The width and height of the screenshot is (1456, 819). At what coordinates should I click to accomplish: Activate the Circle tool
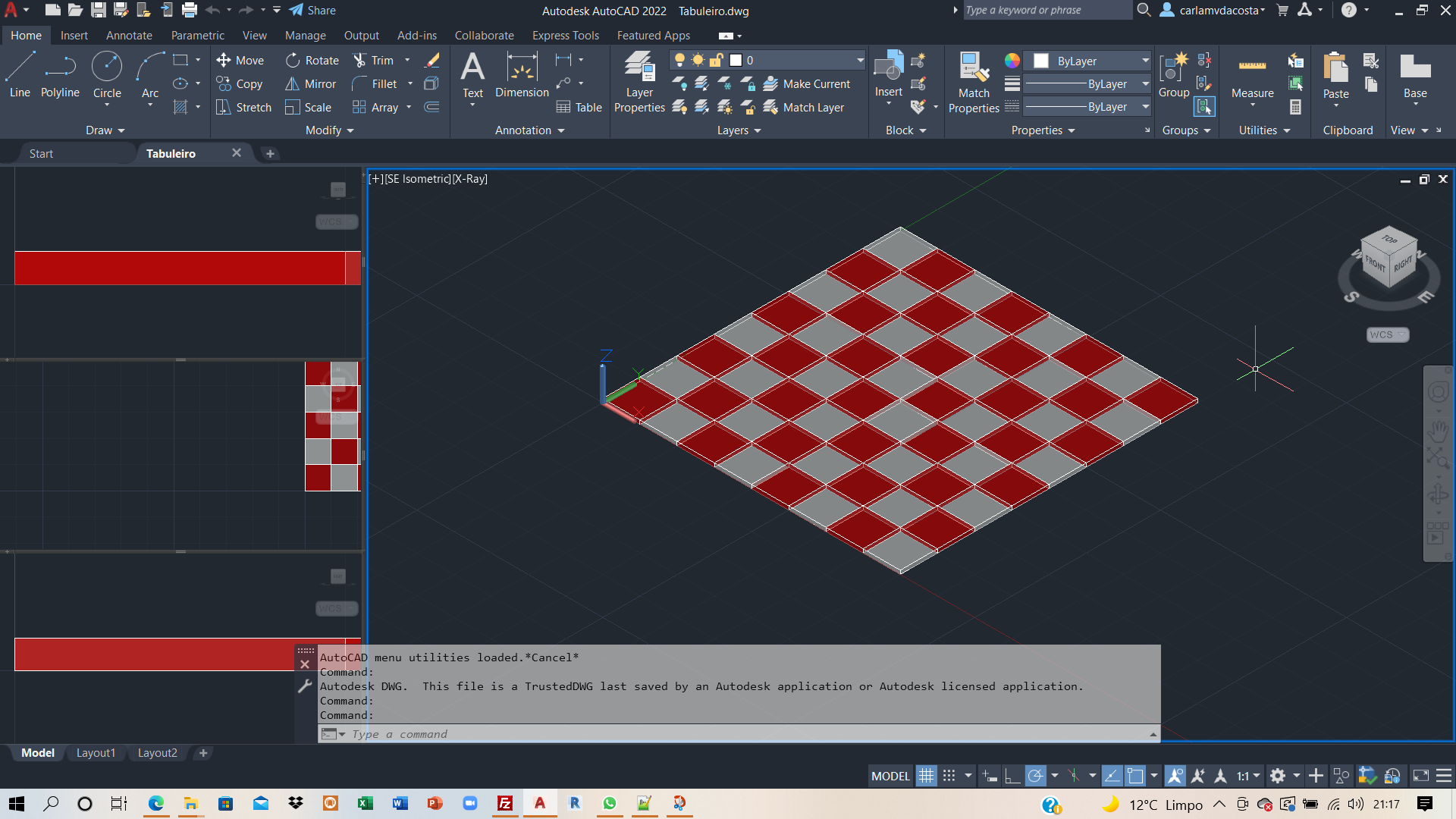(107, 75)
